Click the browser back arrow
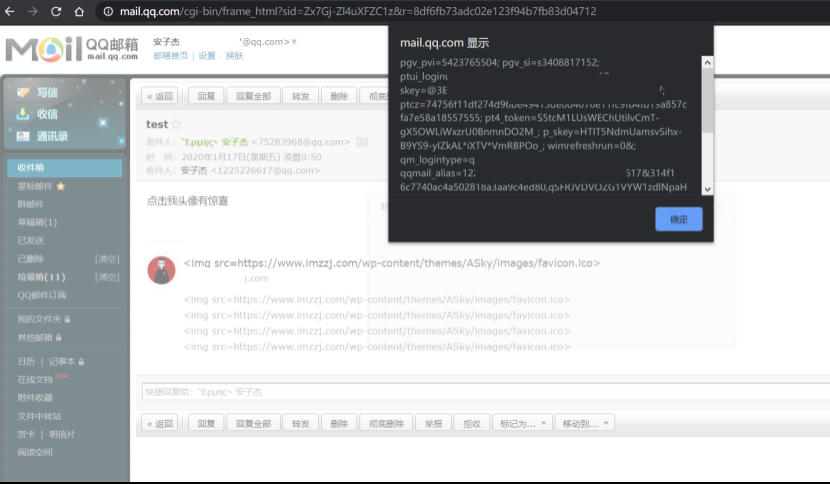The image size is (830, 484). 10,11
